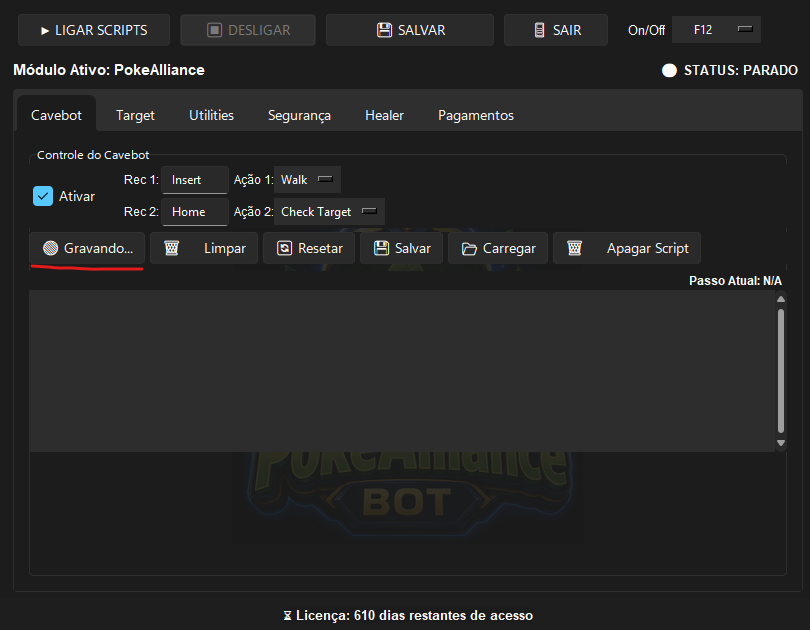Image resolution: width=810 pixels, height=630 pixels.
Task: Open the Target tab
Action: [x=135, y=115]
